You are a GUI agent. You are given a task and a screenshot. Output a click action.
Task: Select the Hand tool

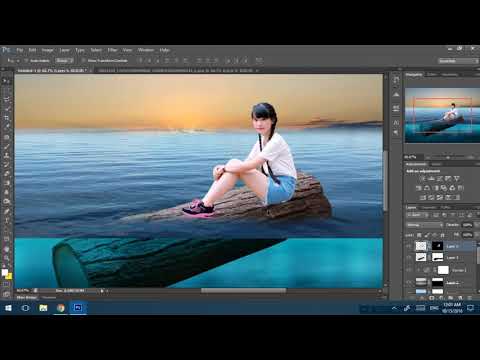click(x=6, y=249)
